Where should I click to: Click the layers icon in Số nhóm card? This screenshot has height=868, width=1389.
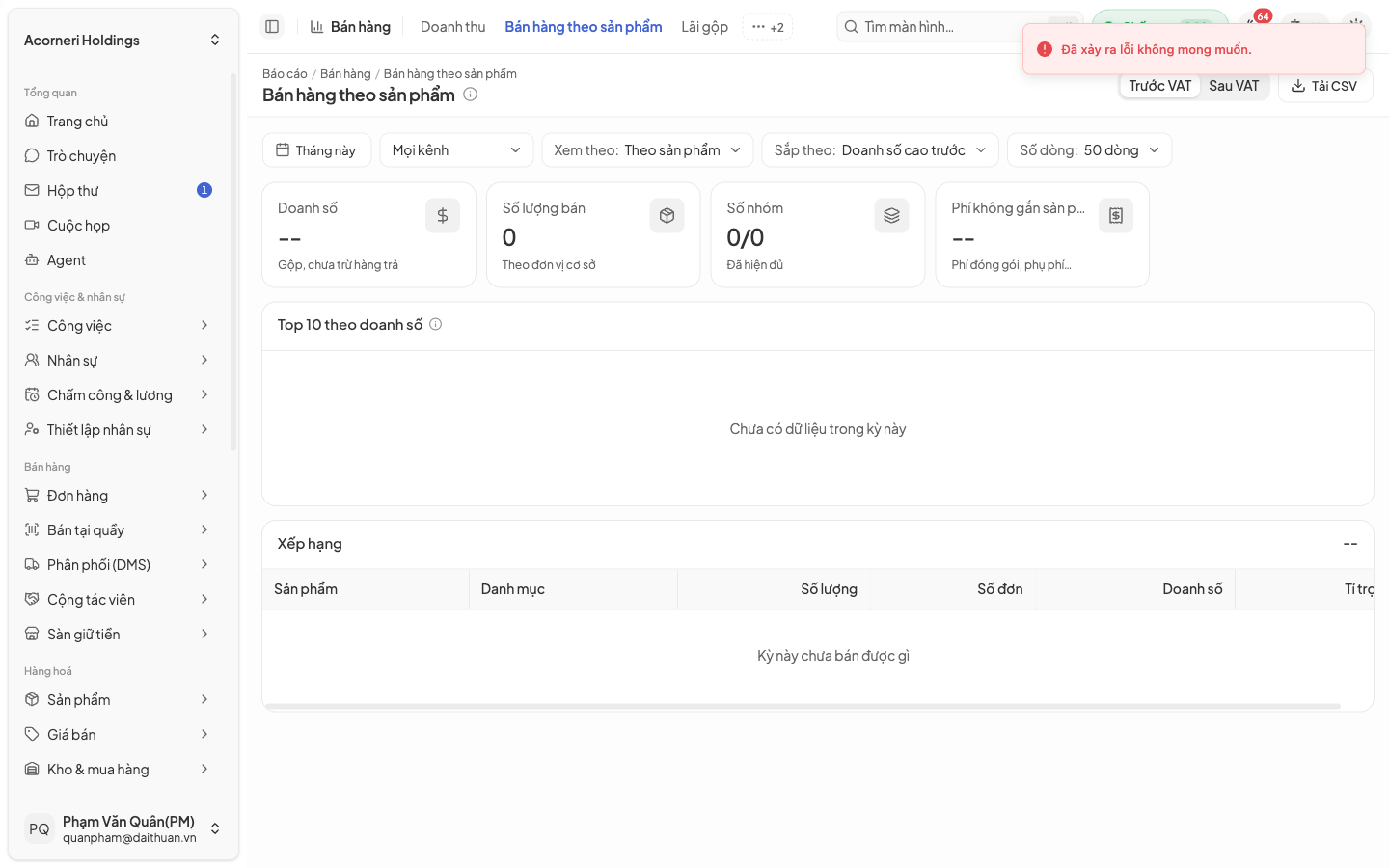pos(891,216)
